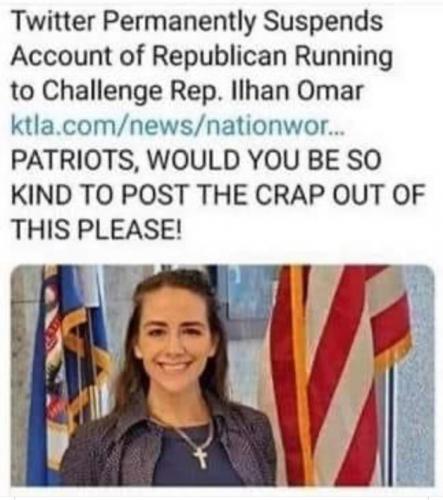The height and width of the screenshot is (500, 443).
Task: Click the word 'Twitter' in the headline
Action: click(x=53, y=22)
